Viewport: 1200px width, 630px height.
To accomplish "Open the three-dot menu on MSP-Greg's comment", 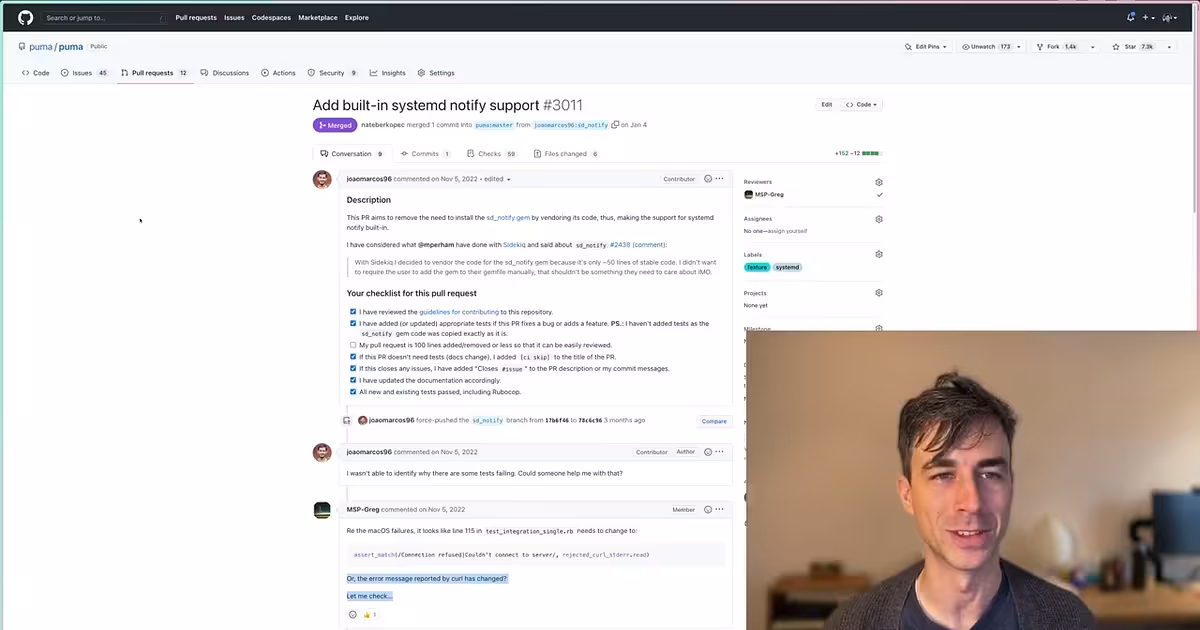I will 720,510.
